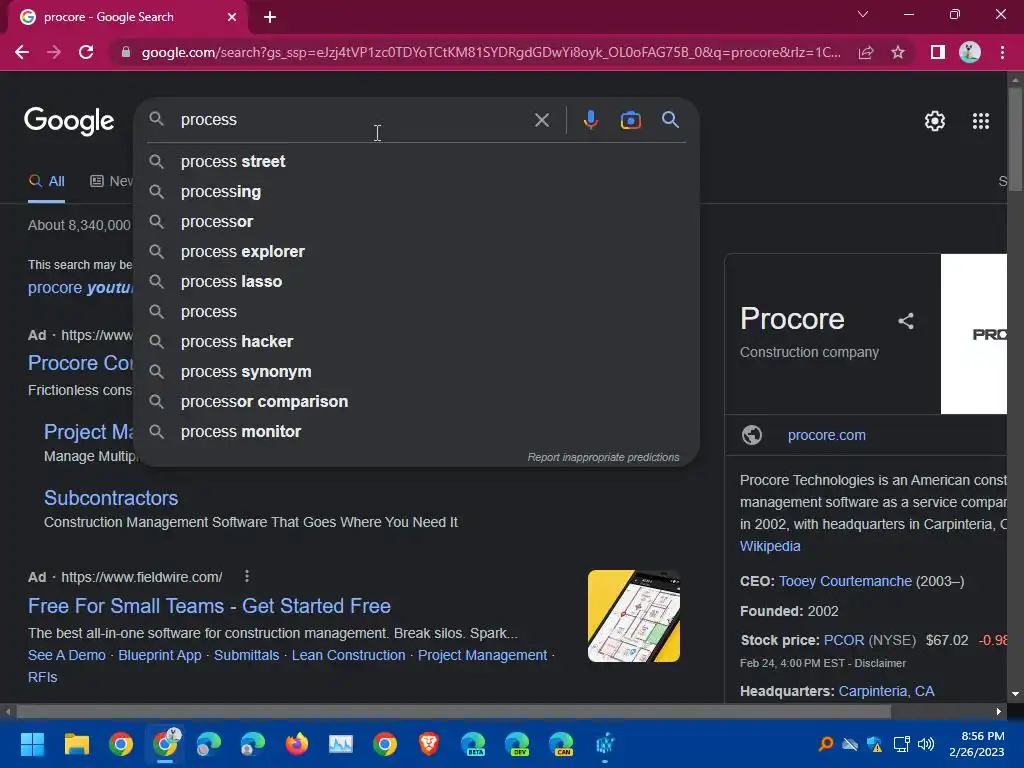Click the horizontal scrollbar thumb

453,711
